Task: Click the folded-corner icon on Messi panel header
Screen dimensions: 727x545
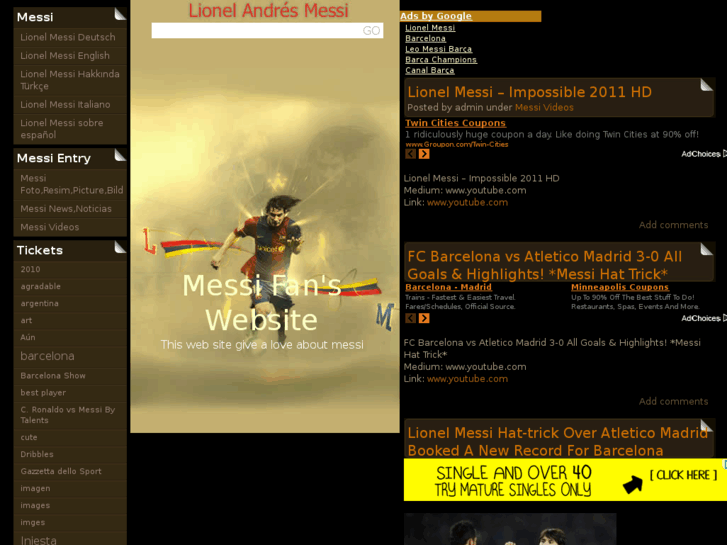Action: click(x=120, y=14)
